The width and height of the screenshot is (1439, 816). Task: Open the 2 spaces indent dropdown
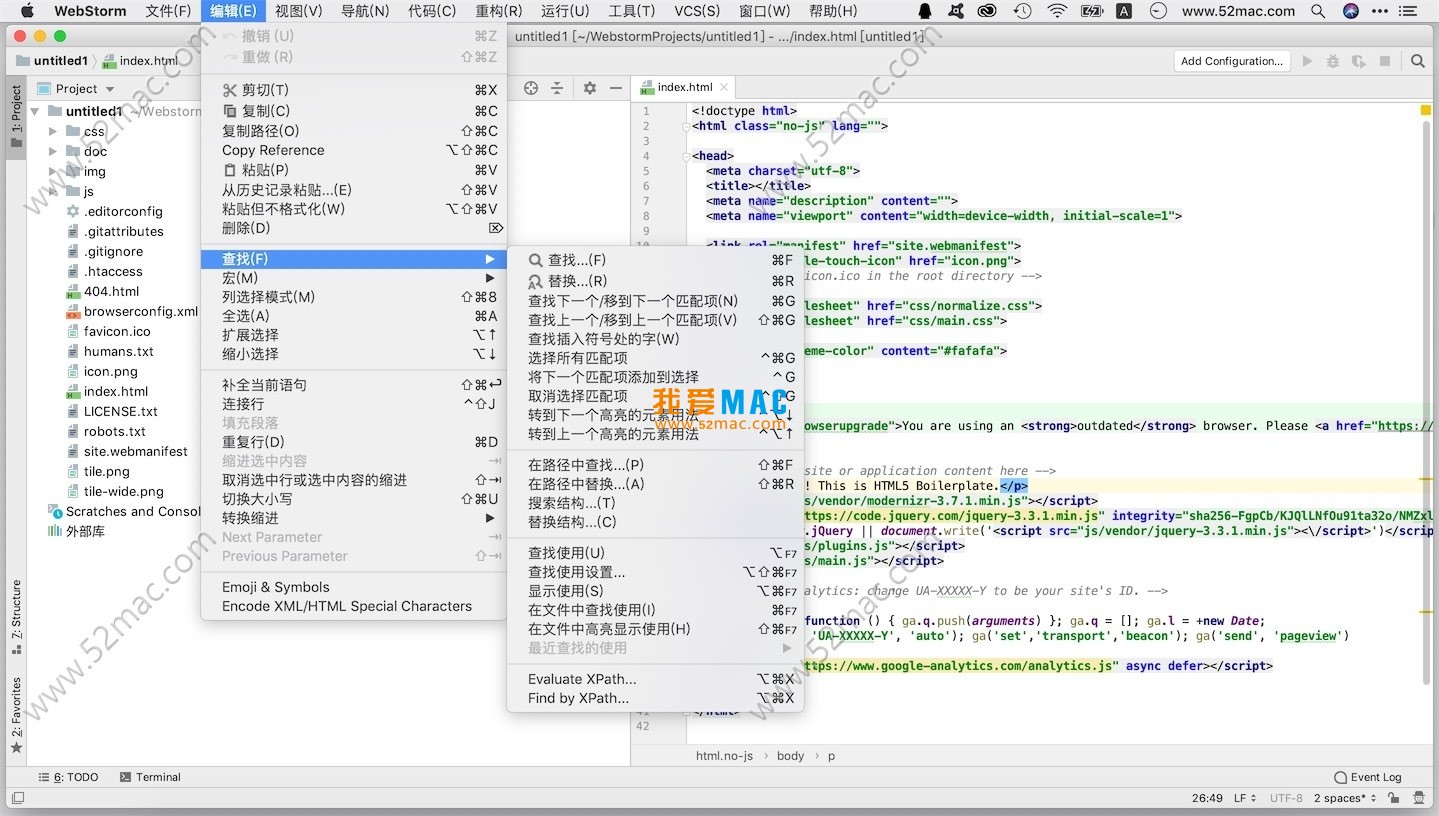click(1345, 798)
